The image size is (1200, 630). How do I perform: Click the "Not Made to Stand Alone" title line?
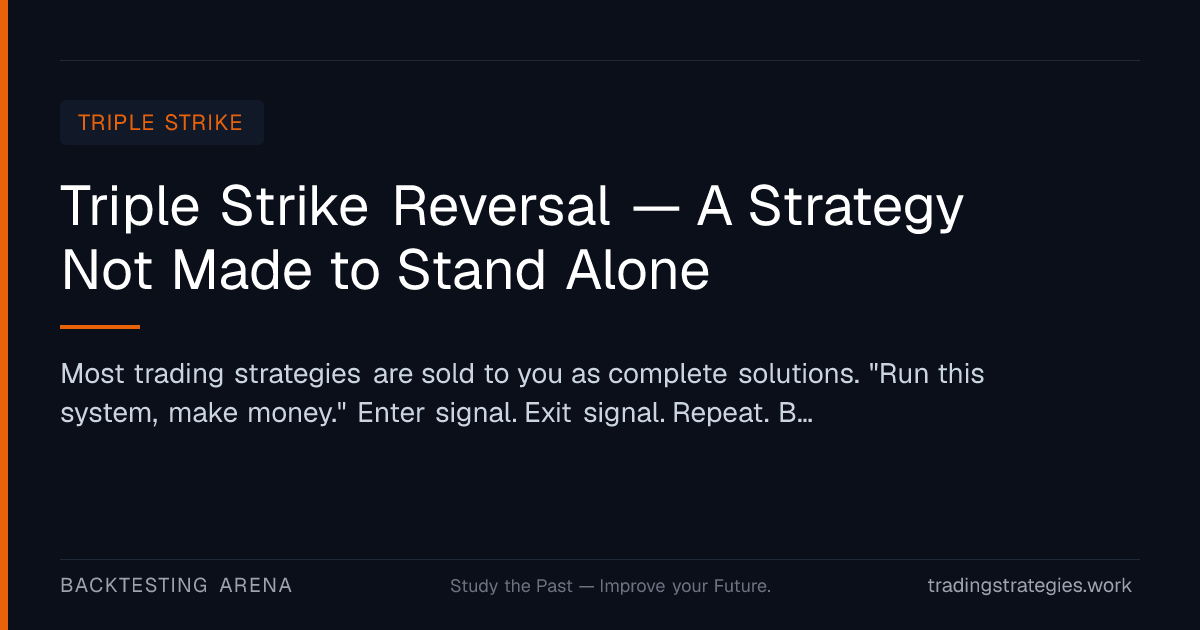(x=385, y=271)
